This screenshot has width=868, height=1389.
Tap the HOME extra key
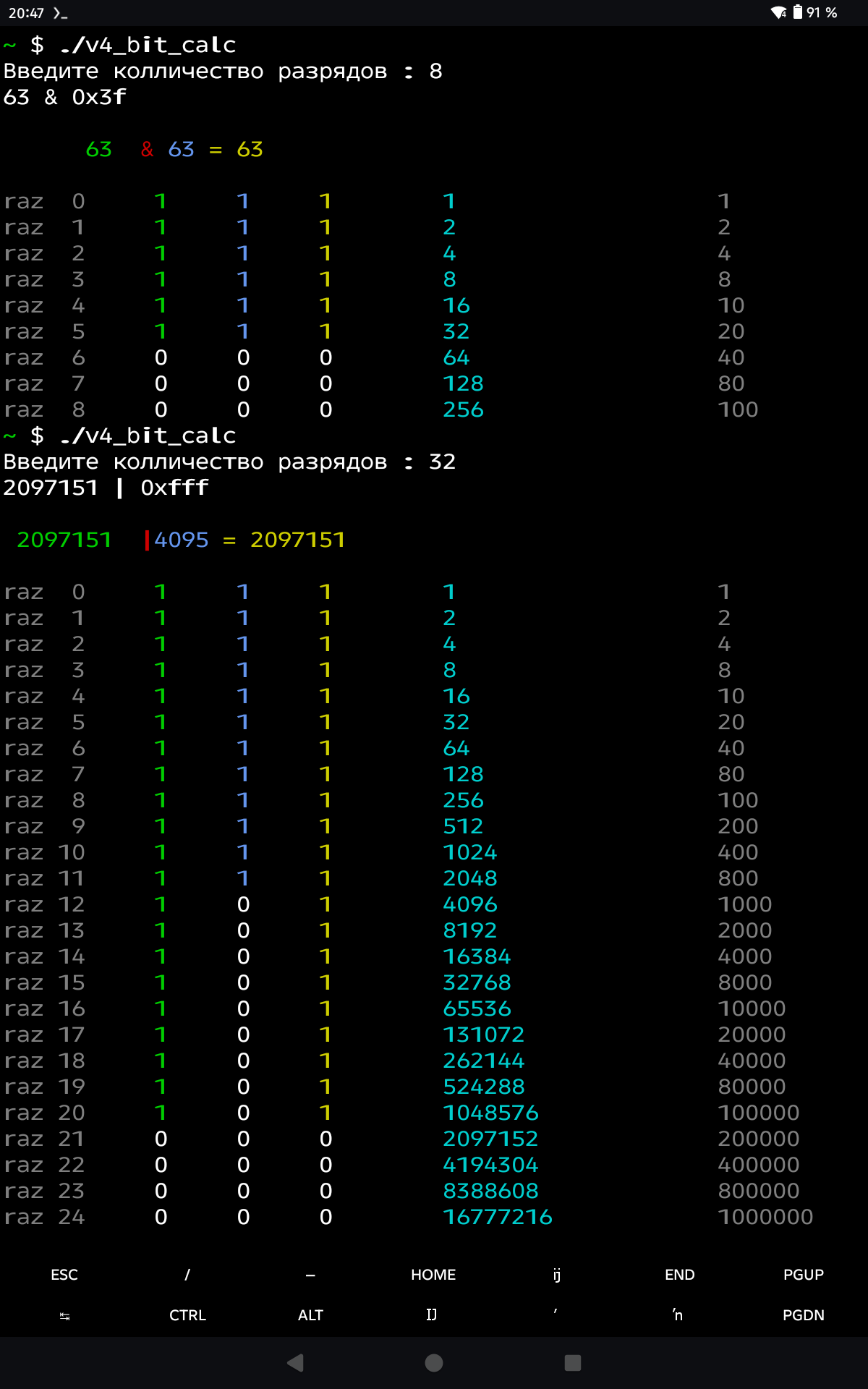[433, 1275]
